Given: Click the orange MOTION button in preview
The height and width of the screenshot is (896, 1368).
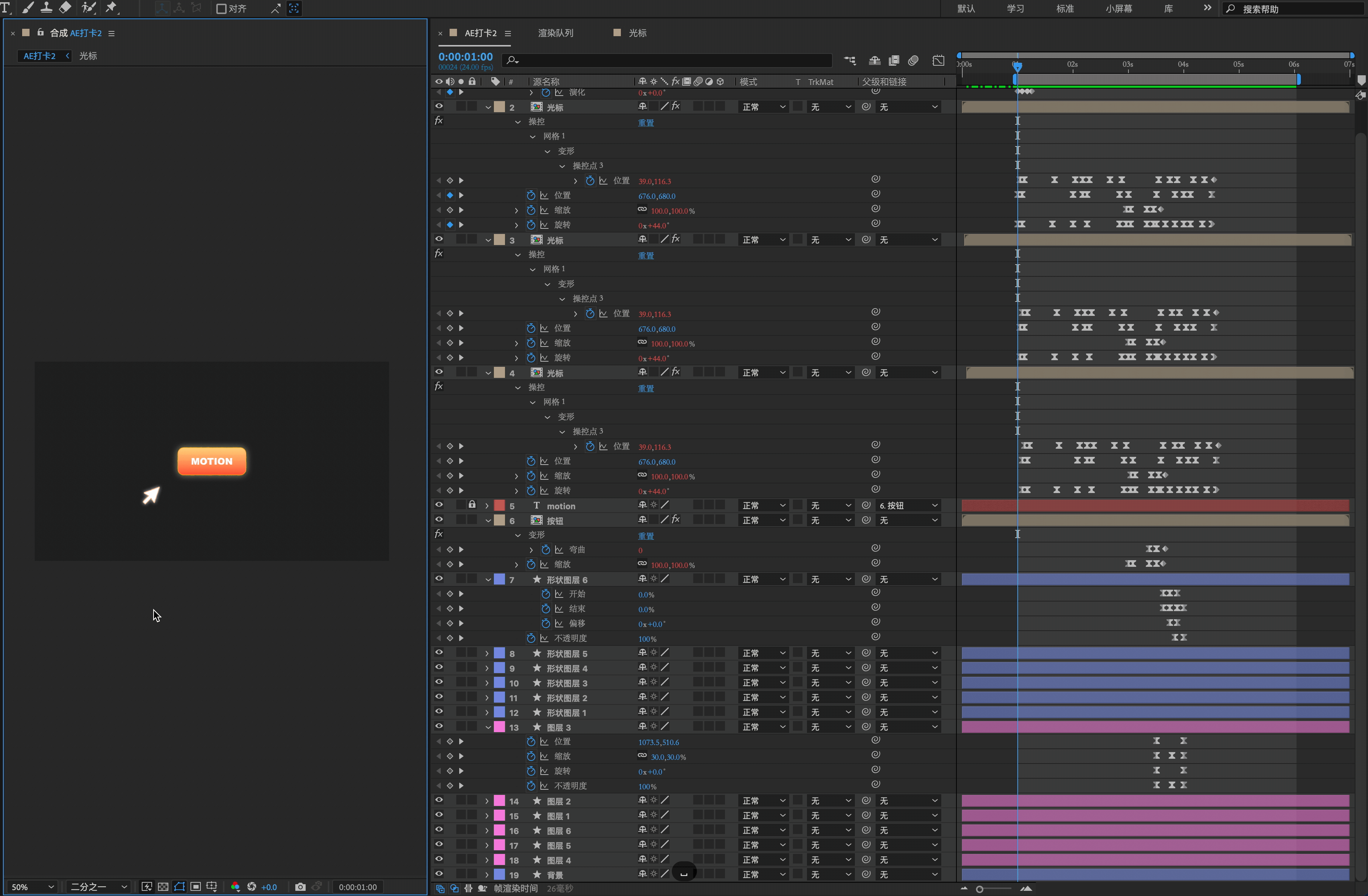Looking at the screenshot, I should [212, 461].
